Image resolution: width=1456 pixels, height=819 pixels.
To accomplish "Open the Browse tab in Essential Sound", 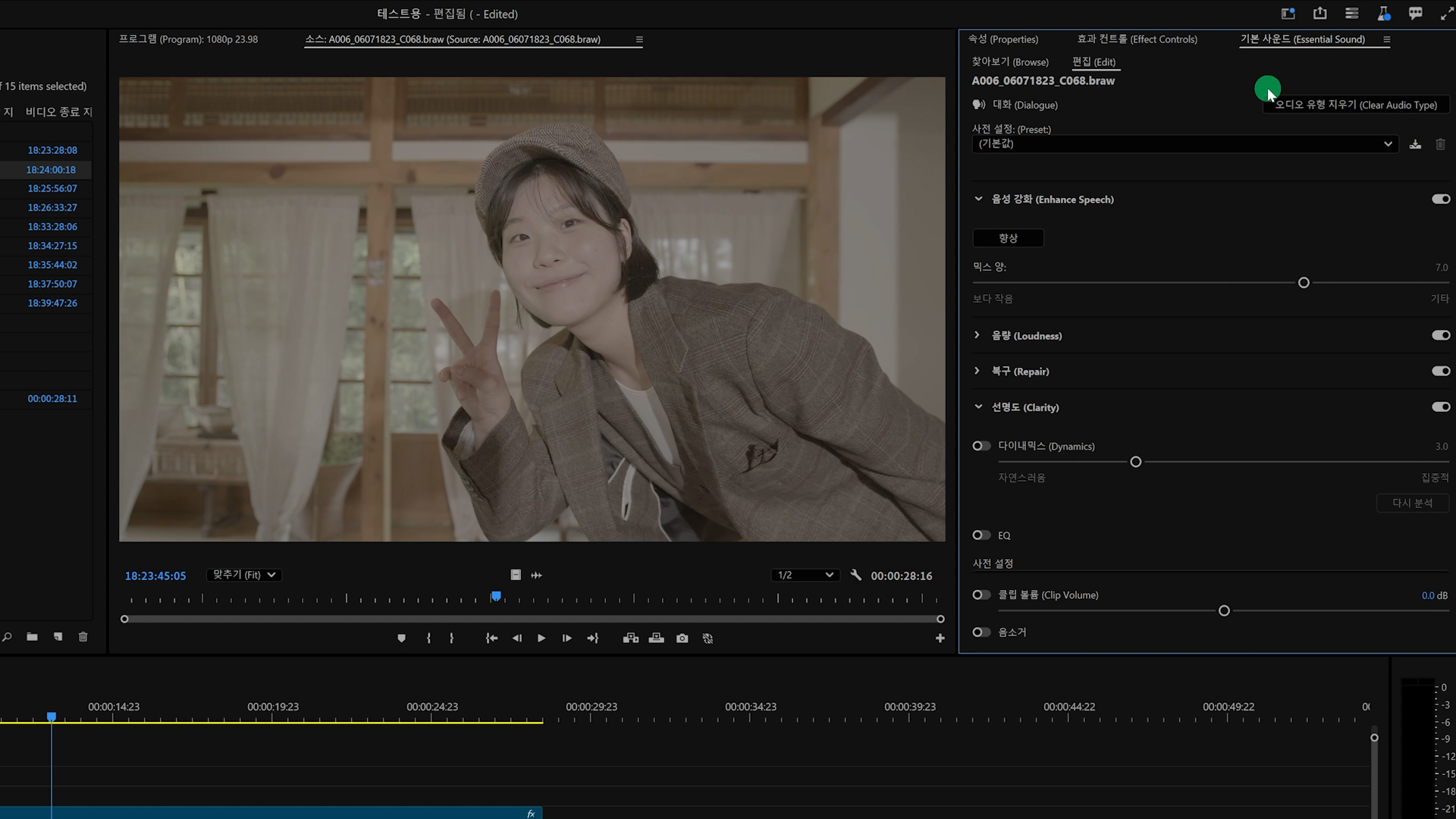I will tap(1010, 62).
